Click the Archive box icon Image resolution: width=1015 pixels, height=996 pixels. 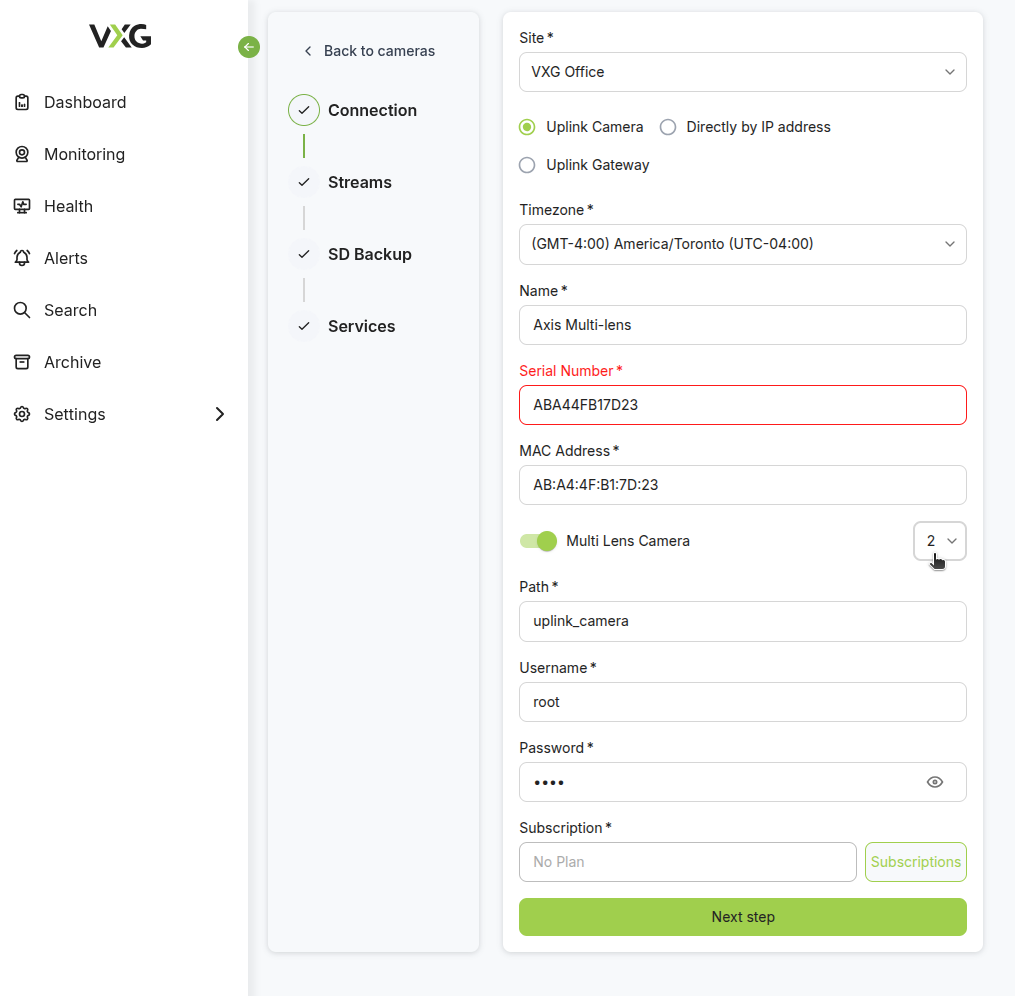(x=22, y=362)
